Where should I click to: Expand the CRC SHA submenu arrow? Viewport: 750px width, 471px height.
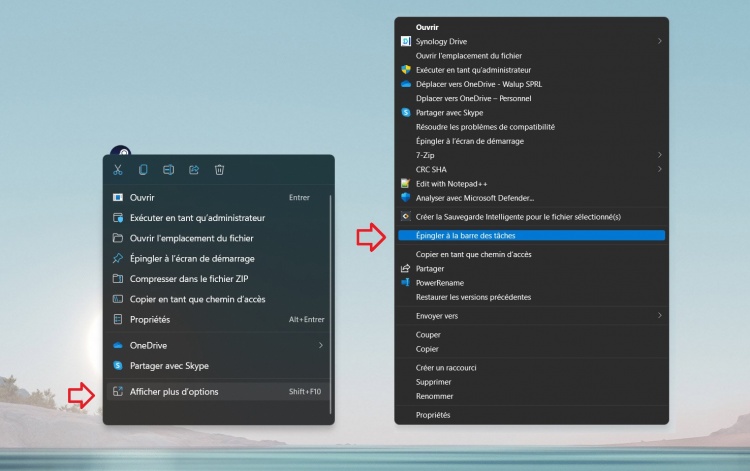pos(660,169)
